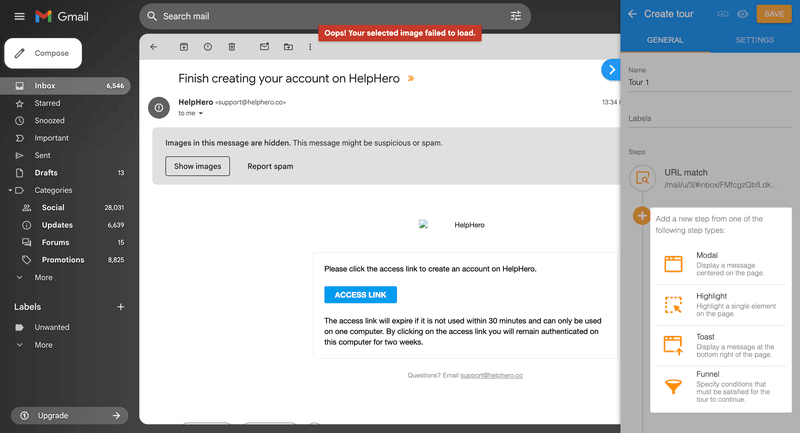800x433 pixels.
Task: Expand the More item below Promotions
Action: [43, 277]
